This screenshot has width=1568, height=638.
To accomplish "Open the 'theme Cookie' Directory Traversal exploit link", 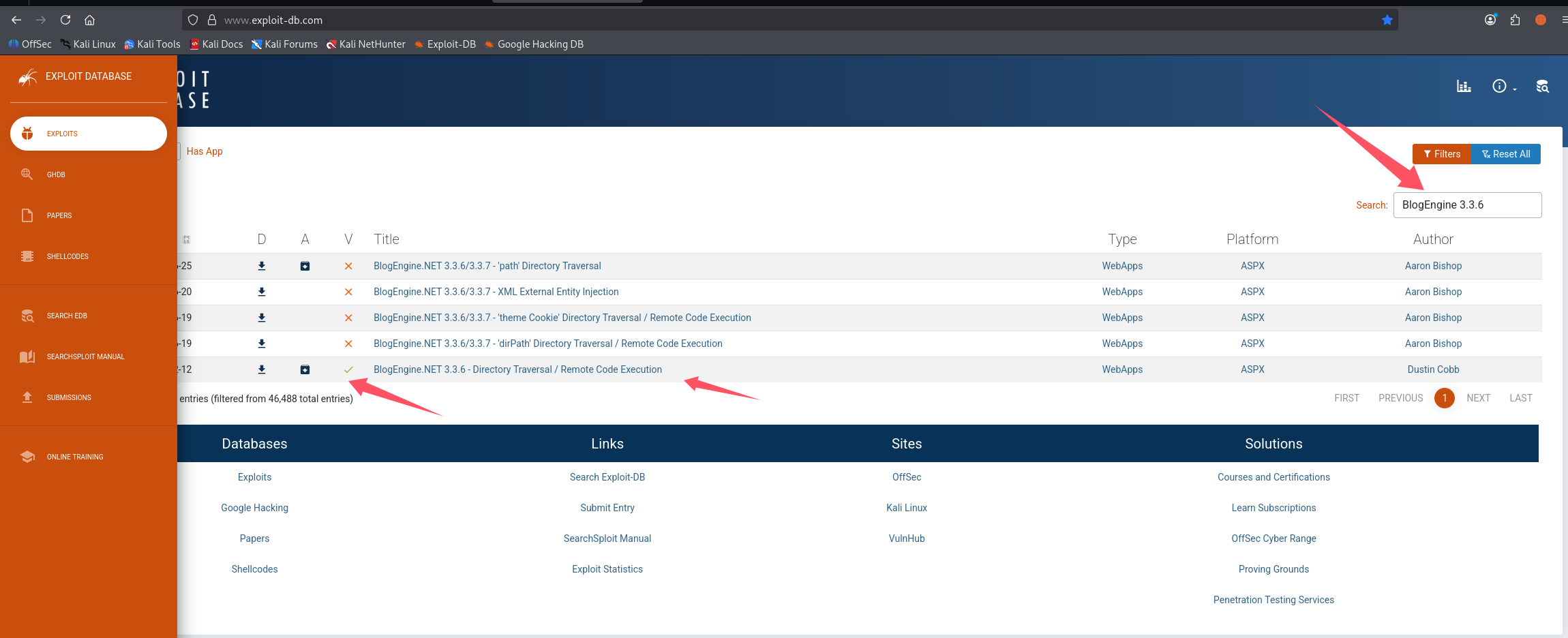I will [562, 318].
